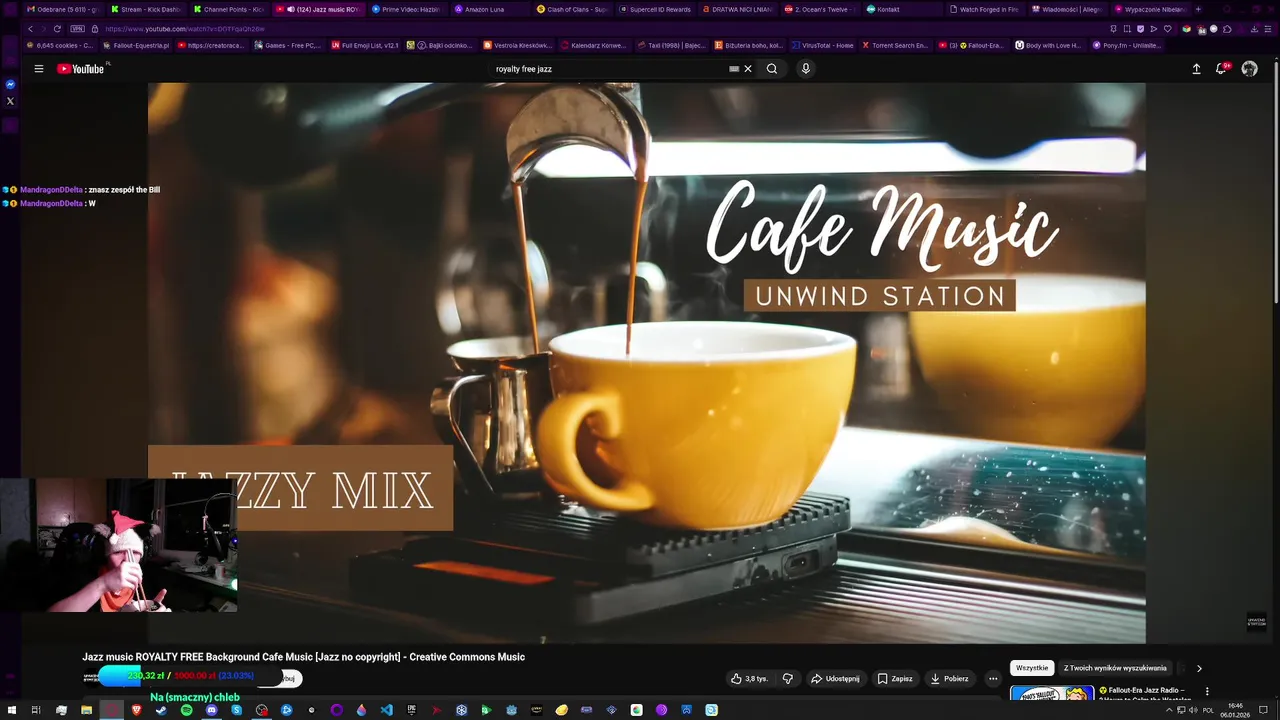Viewport: 1280px width, 720px height.
Task: Save the video with Zapisz
Action: click(x=895, y=679)
